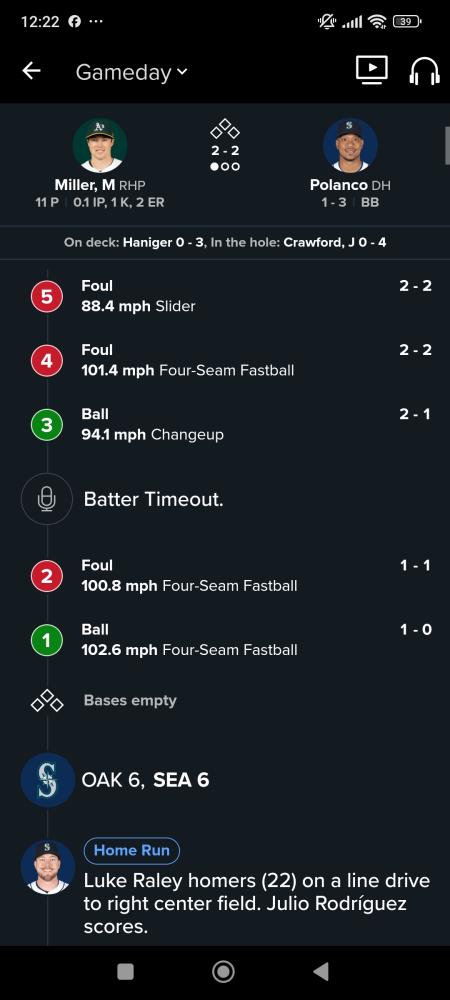450x1000 pixels.
Task: Grab the scrollbar thumb at right edge
Action: coord(447,145)
